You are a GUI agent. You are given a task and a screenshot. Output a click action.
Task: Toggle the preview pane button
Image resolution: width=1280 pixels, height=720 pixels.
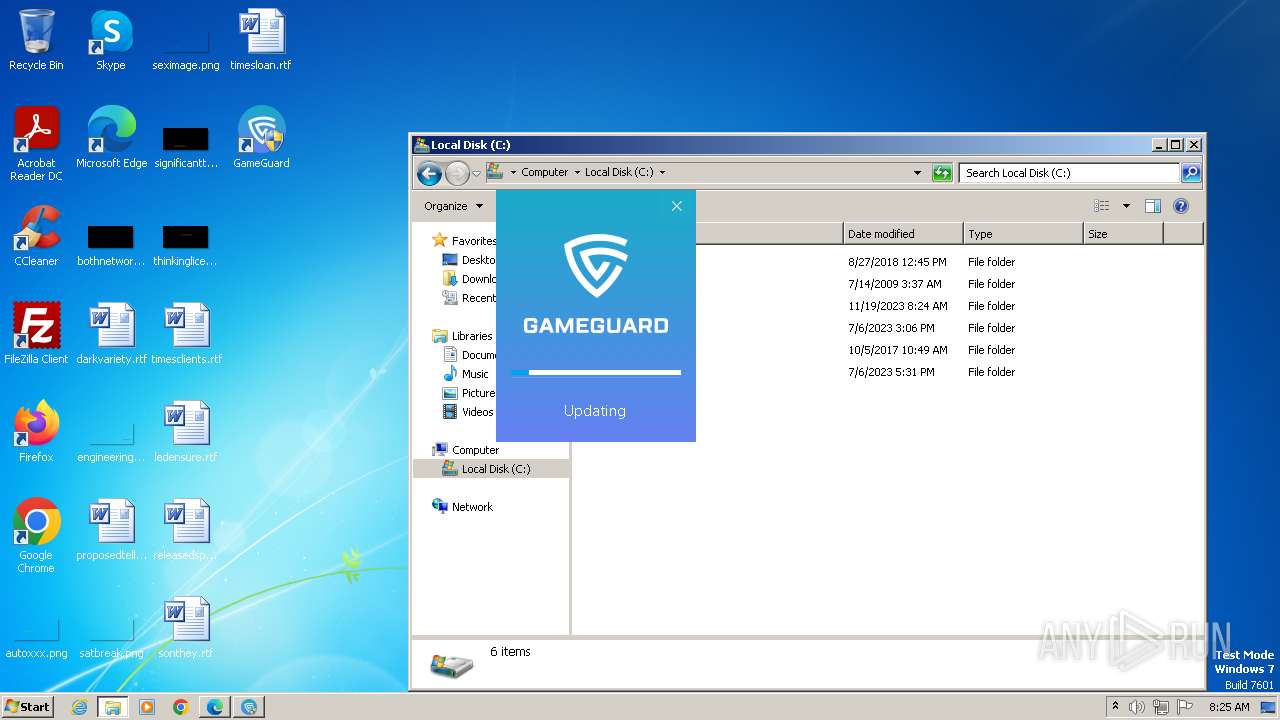1153,206
